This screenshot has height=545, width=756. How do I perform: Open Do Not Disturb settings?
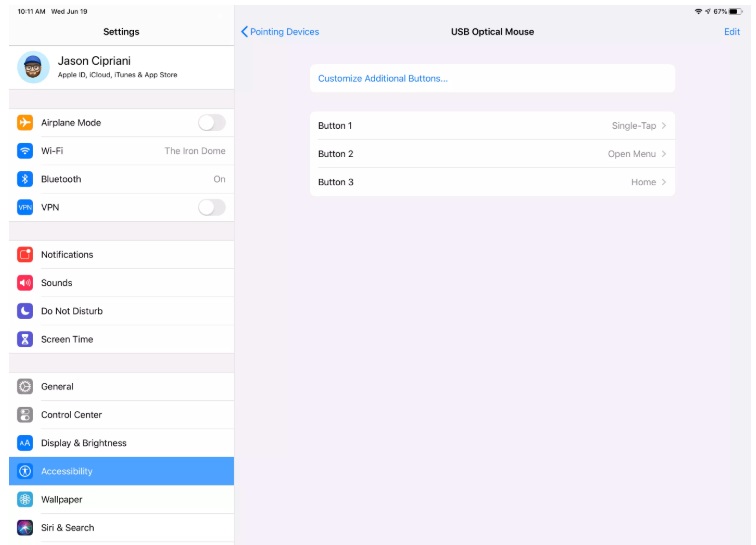[122, 311]
